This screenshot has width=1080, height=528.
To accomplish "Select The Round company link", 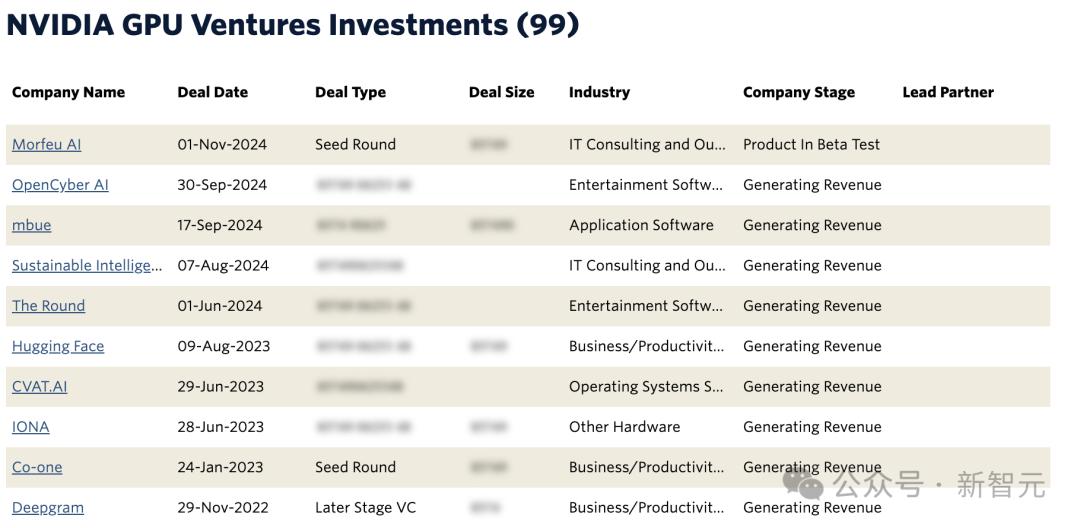I will click(48, 306).
